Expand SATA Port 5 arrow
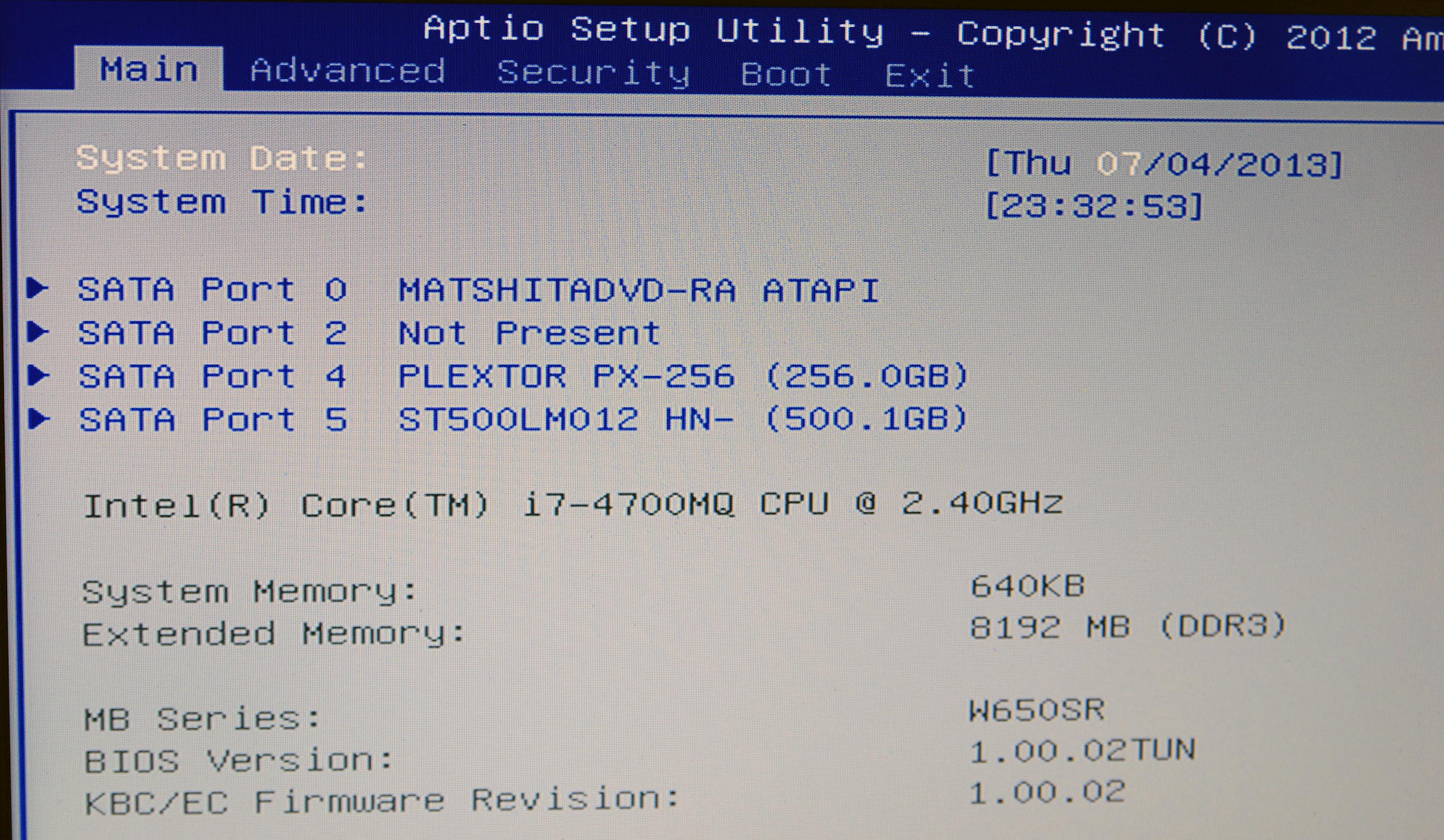The width and height of the screenshot is (1444, 840). tap(38, 419)
